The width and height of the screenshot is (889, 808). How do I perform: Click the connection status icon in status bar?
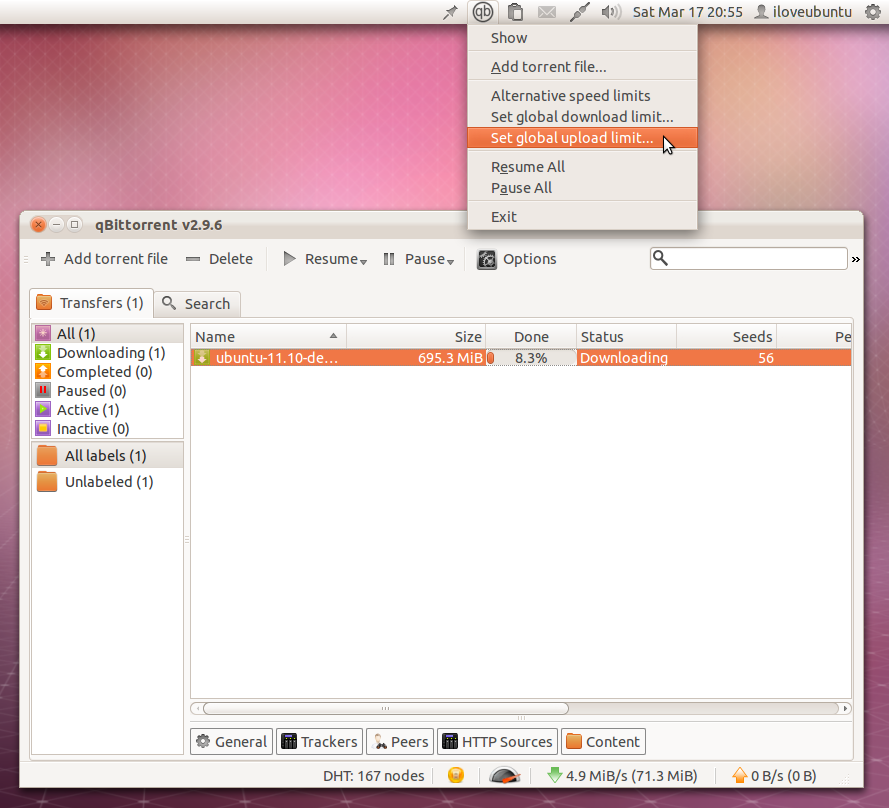456,775
